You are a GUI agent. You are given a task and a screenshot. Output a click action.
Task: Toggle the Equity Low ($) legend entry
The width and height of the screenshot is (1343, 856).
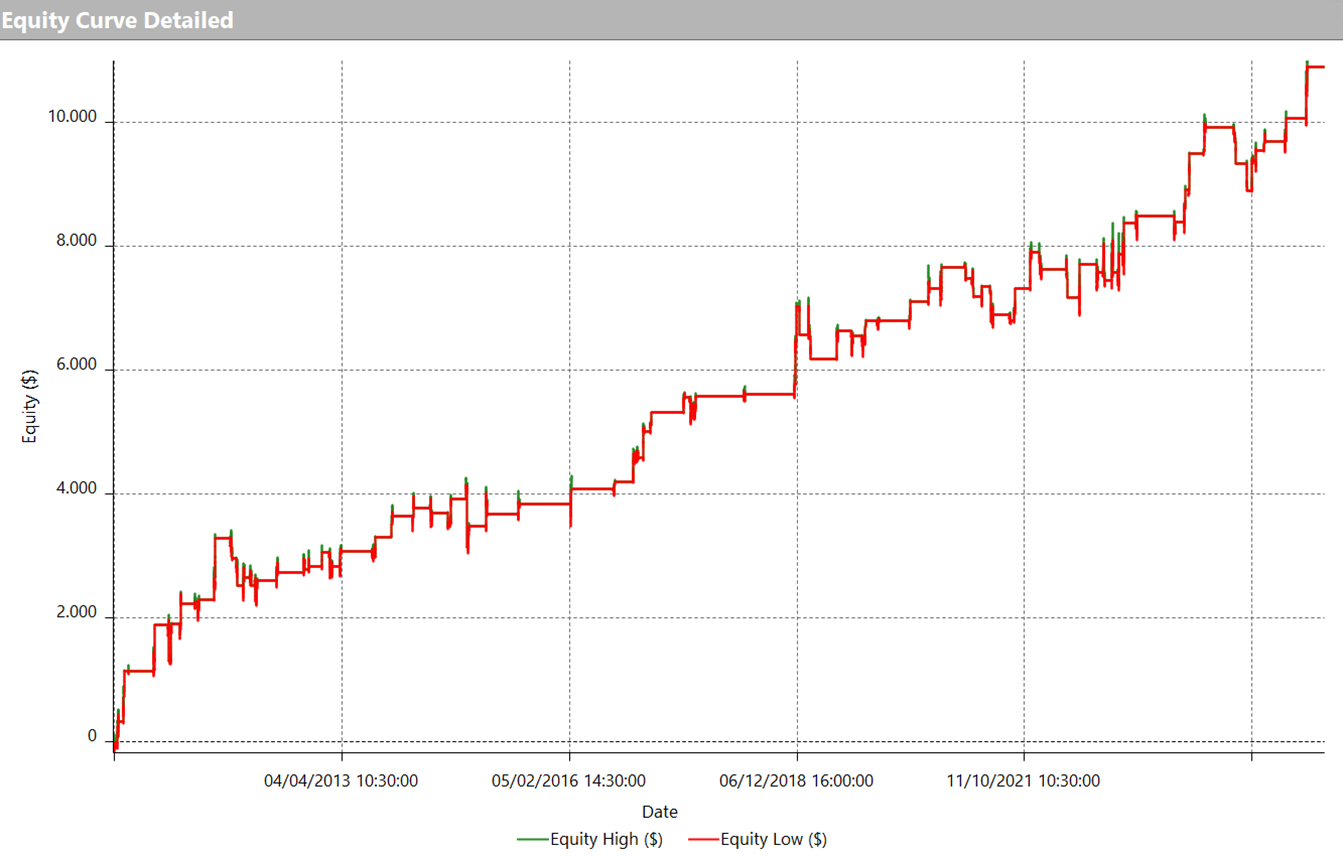[773, 839]
